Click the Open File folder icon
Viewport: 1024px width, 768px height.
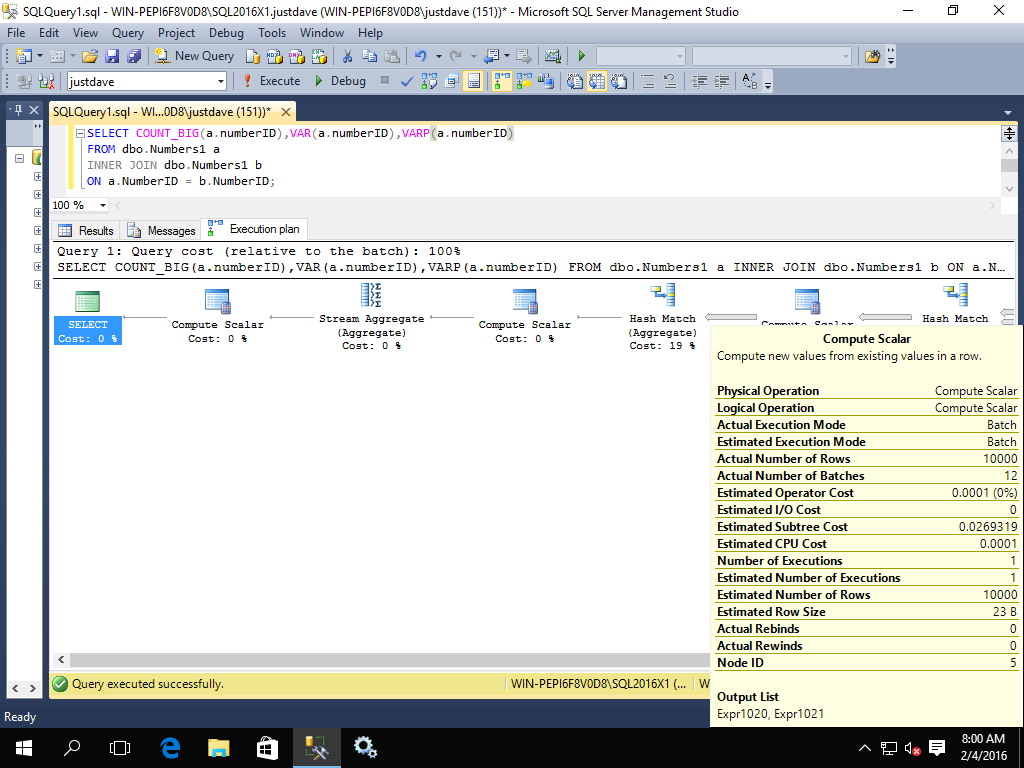pos(90,56)
